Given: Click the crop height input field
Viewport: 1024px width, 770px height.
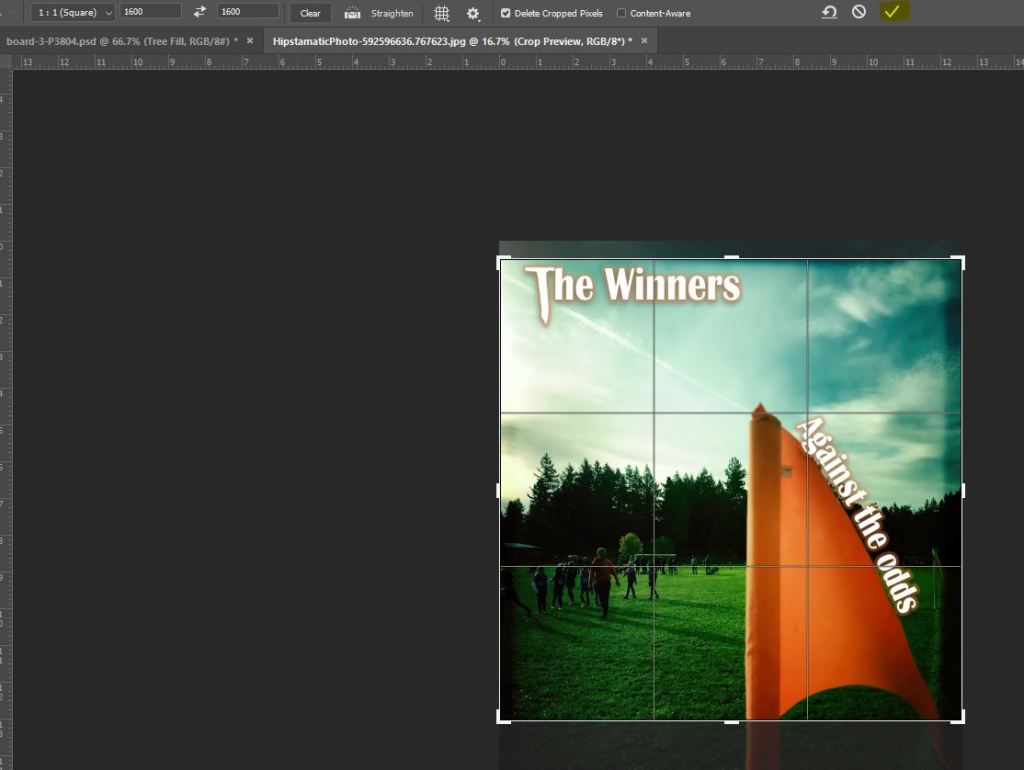Looking at the screenshot, I should 248,12.
